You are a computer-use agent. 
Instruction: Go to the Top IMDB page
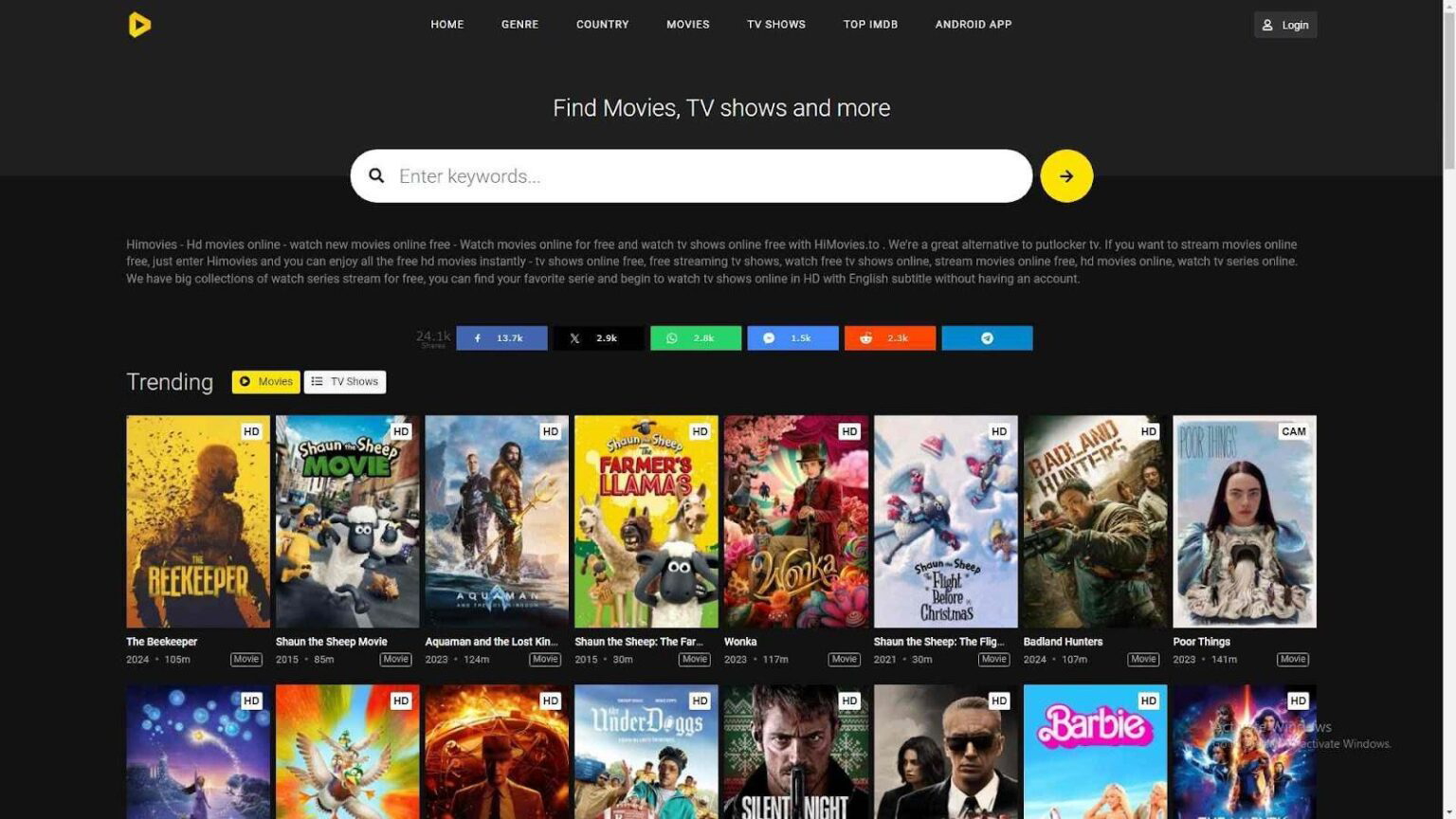pos(870,25)
